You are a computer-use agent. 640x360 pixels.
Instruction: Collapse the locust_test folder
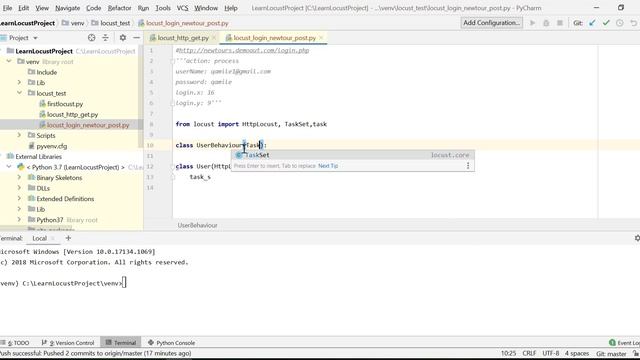click(19, 93)
